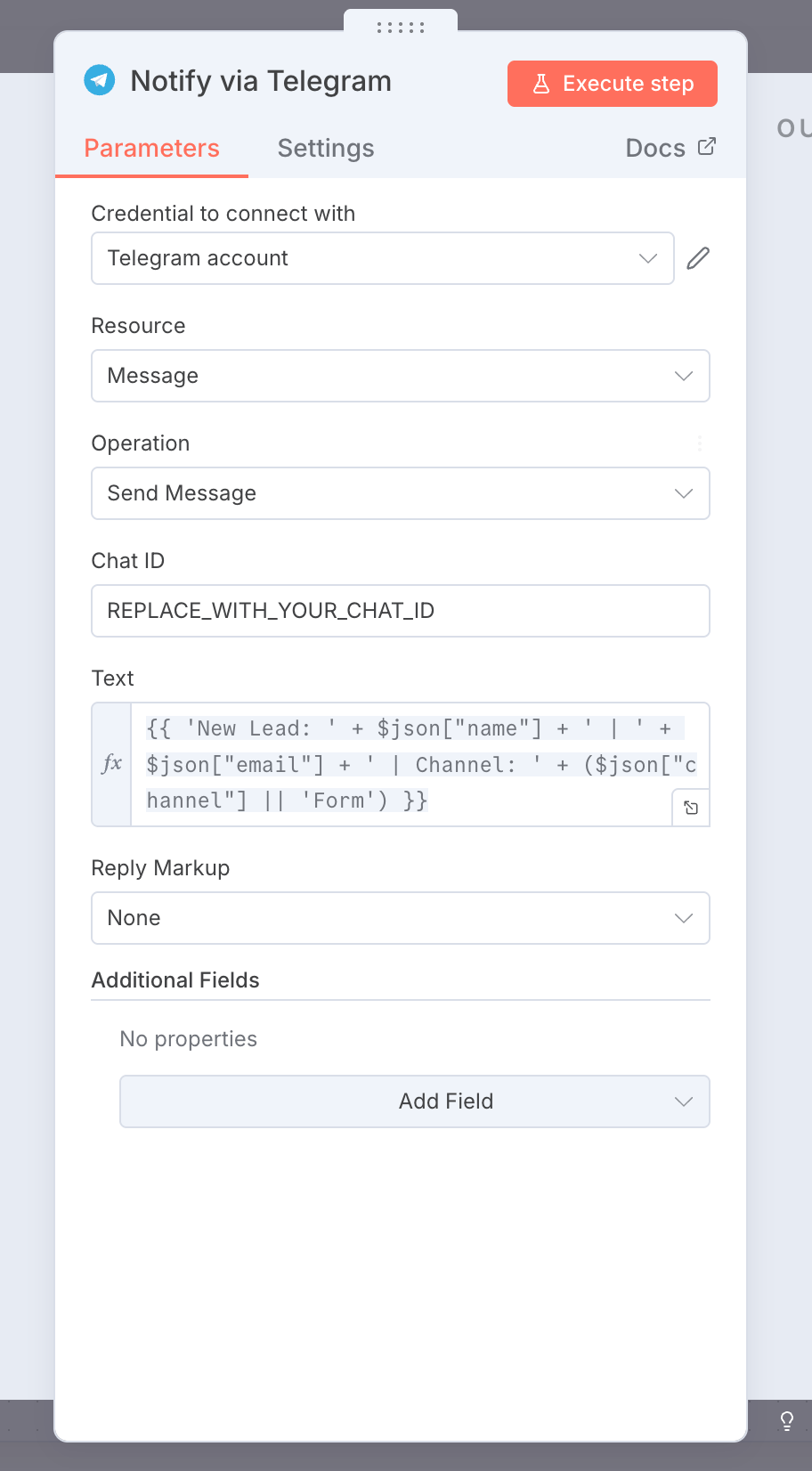Click the external link icon beside Docs
812x1471 pixels.
point(707,147)
